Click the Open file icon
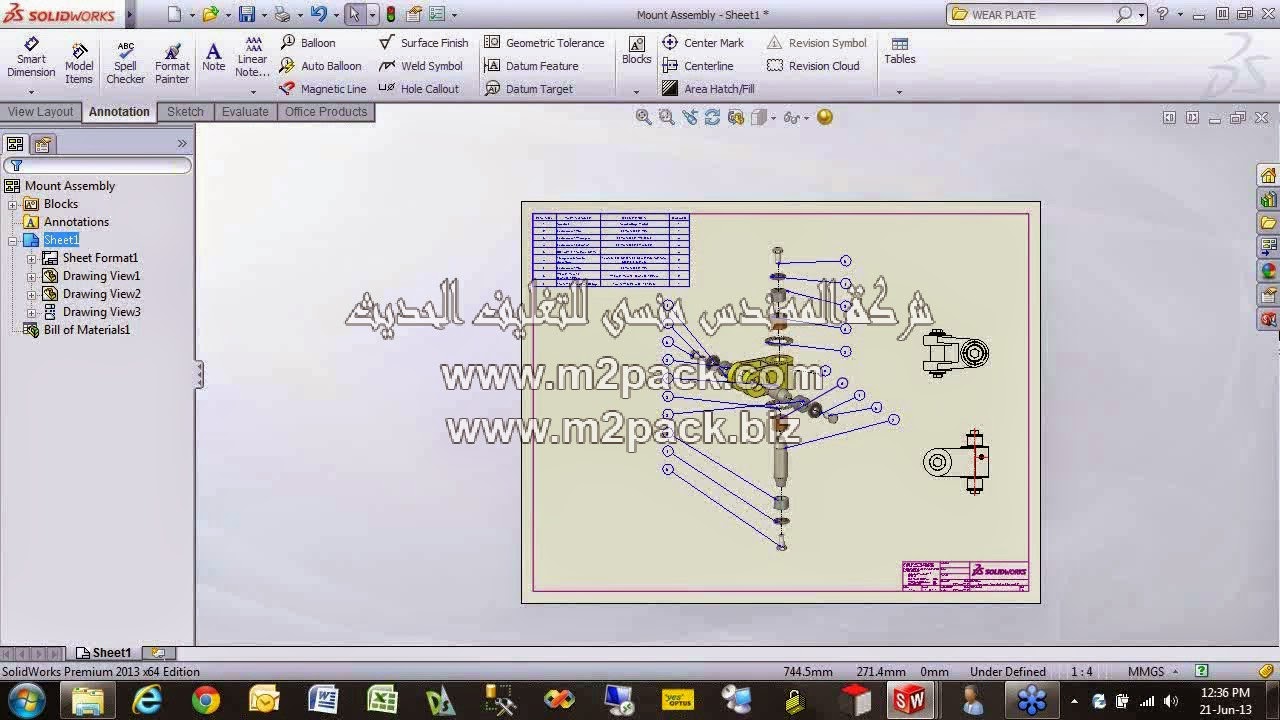Viewport: 1280px width, 720px height. [210, 15]
